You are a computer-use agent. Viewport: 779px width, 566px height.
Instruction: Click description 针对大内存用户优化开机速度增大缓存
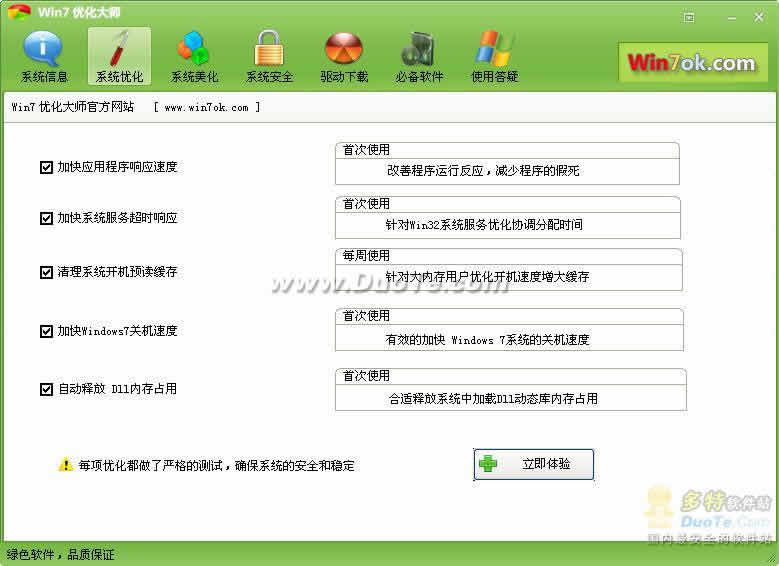point(487,277)
